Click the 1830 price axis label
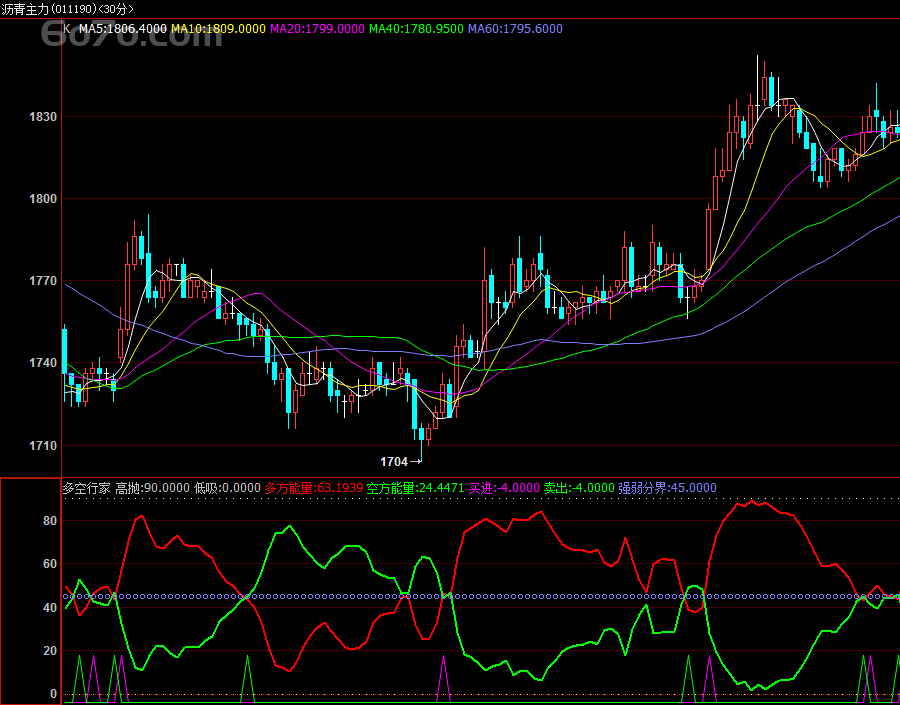Image resolution: width=900 pixels, height=705 pixels. point(43,117)
